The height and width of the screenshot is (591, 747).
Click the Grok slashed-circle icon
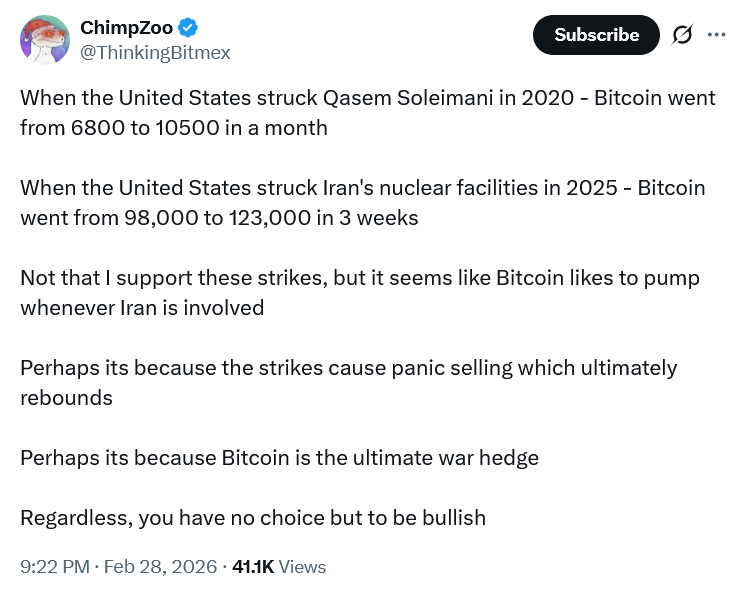pyautogui.click(x=682, y=35)
